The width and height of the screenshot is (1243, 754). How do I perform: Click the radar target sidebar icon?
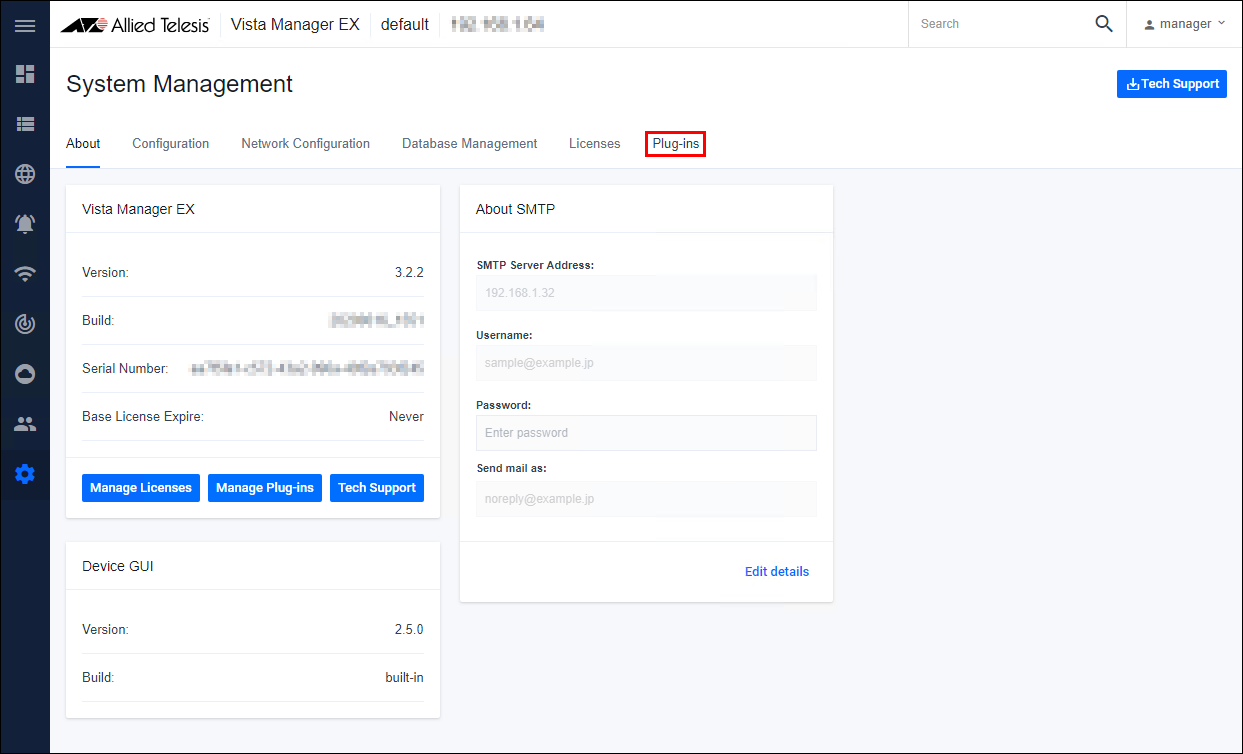coord(25,324)
